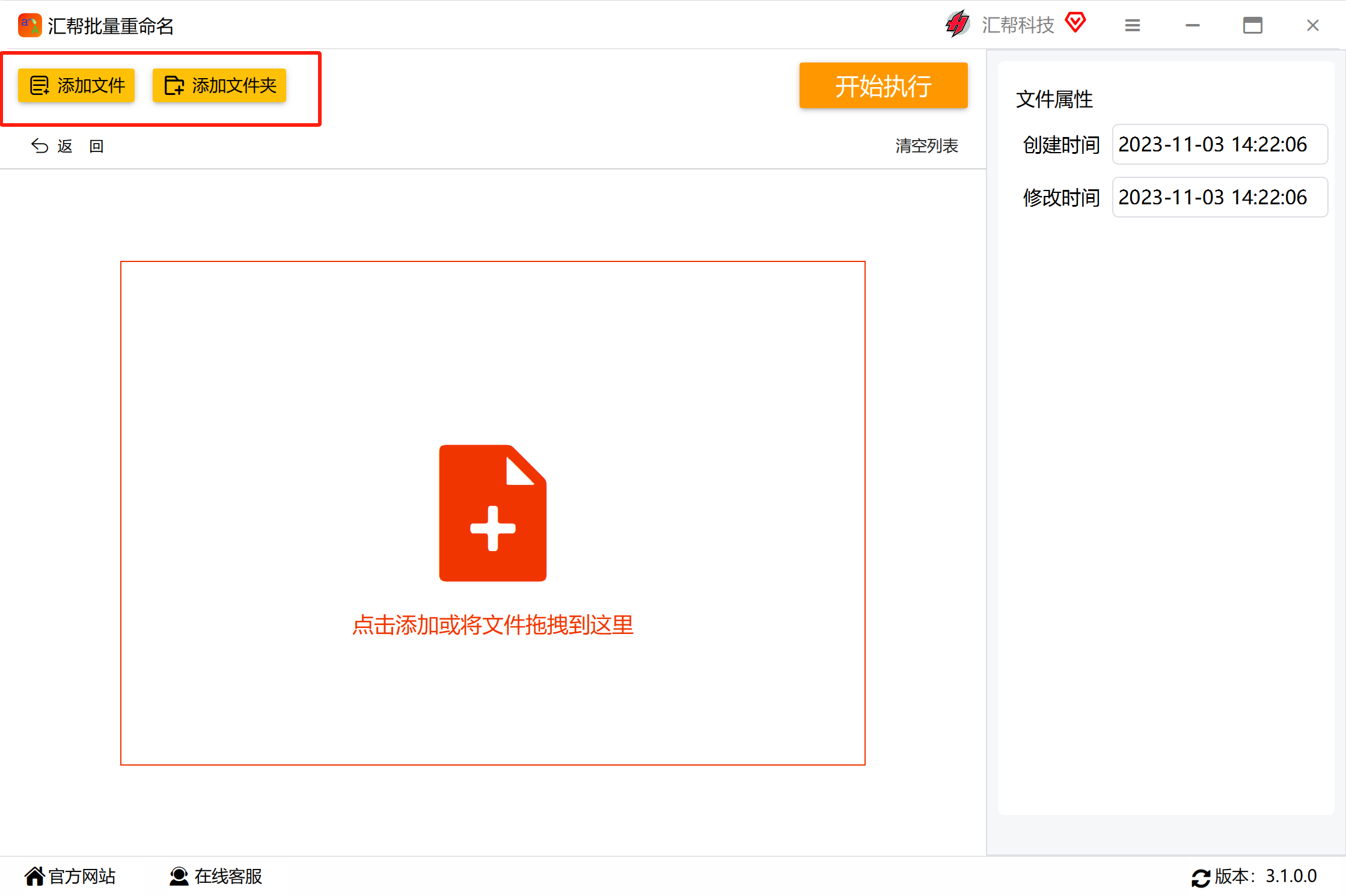
Task: Click the headset icon beside 在线客服
Action: click(x=179, y=876)
